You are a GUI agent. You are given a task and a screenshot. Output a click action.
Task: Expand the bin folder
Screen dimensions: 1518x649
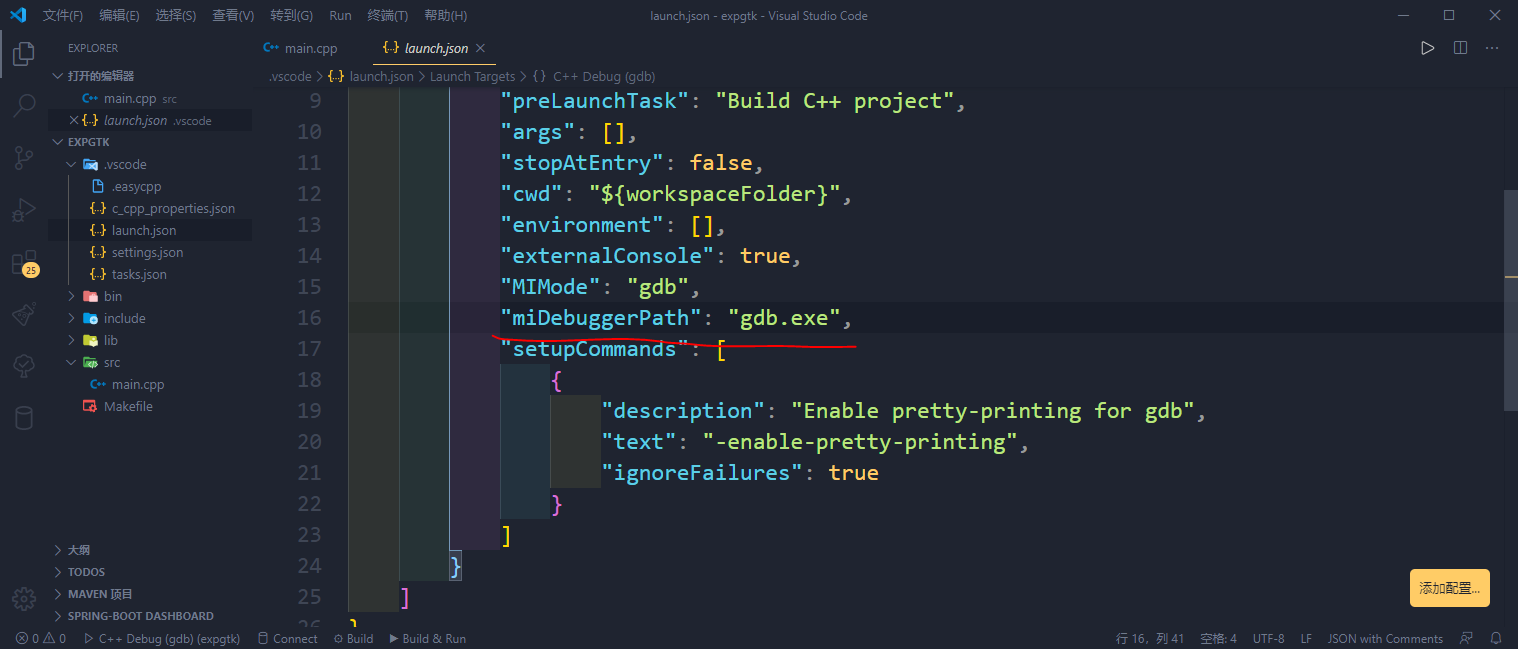coord(113,296)
